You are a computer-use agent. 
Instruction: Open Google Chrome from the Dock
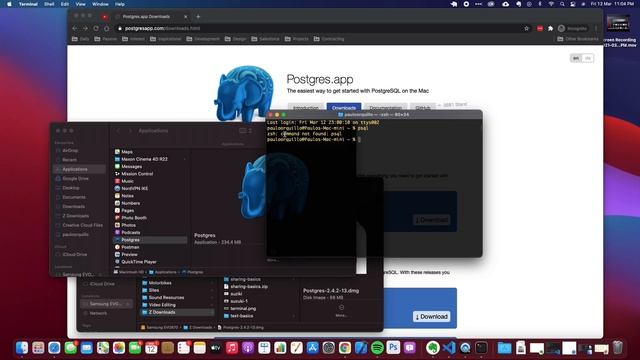tap(345, 348)
